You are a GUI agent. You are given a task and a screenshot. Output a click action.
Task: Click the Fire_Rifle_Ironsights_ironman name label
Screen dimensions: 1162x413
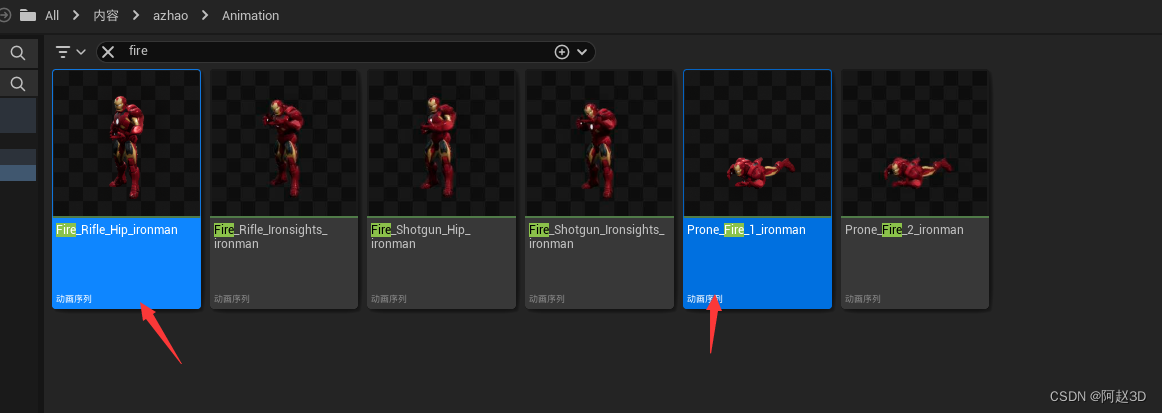pyautogui.click(x=270, y=237)
